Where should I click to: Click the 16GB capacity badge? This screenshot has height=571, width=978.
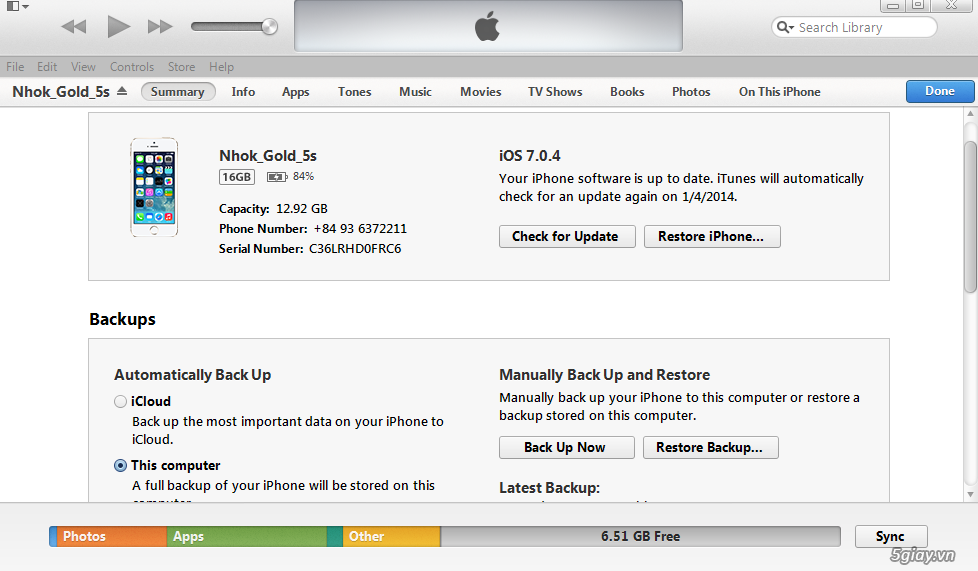[236, 177]
